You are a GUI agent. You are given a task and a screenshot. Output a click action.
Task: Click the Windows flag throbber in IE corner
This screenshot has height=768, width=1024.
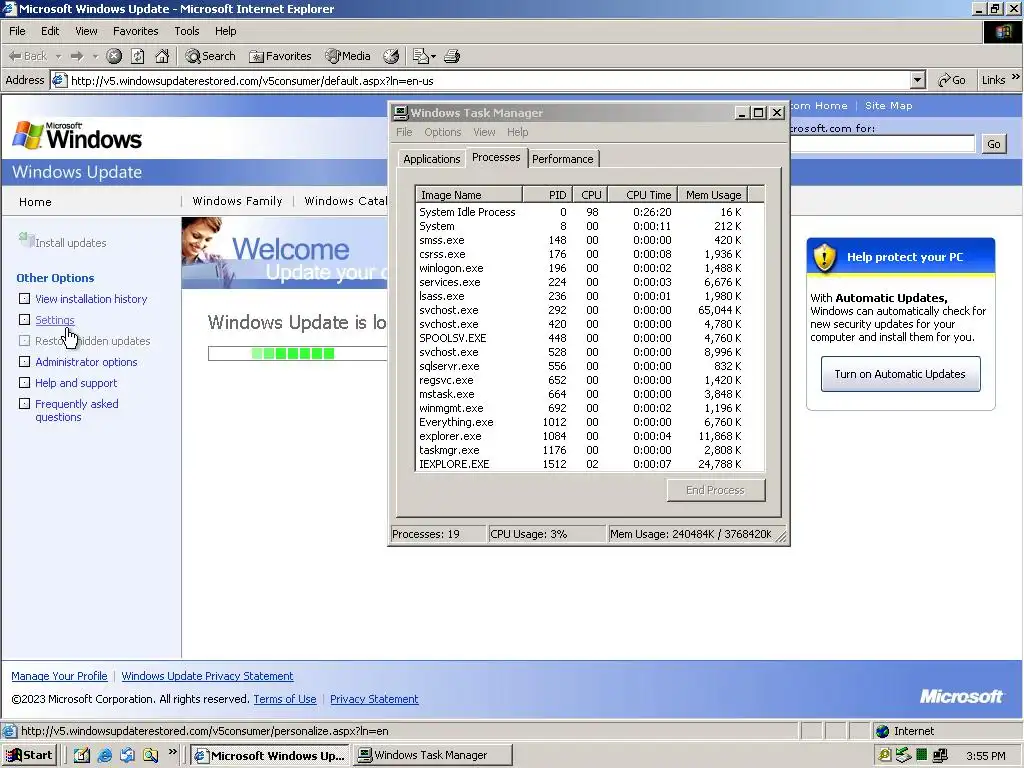(1002, 31)
